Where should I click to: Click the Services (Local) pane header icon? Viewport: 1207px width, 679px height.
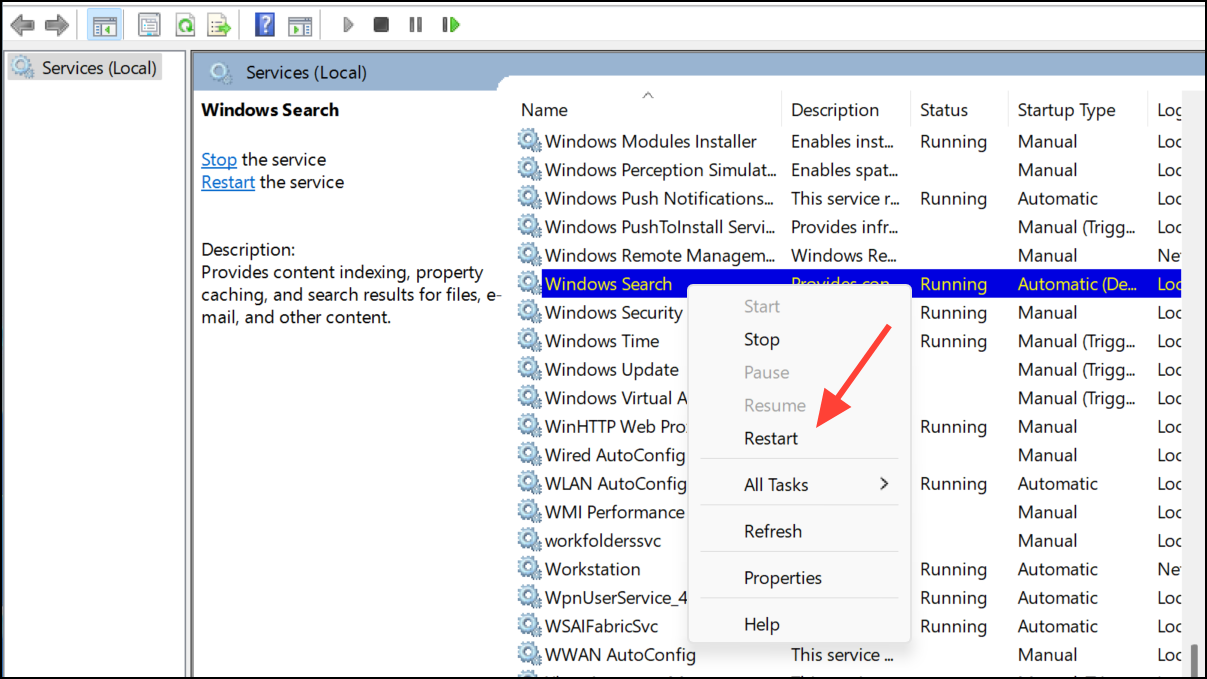click(x=222, y=72)
